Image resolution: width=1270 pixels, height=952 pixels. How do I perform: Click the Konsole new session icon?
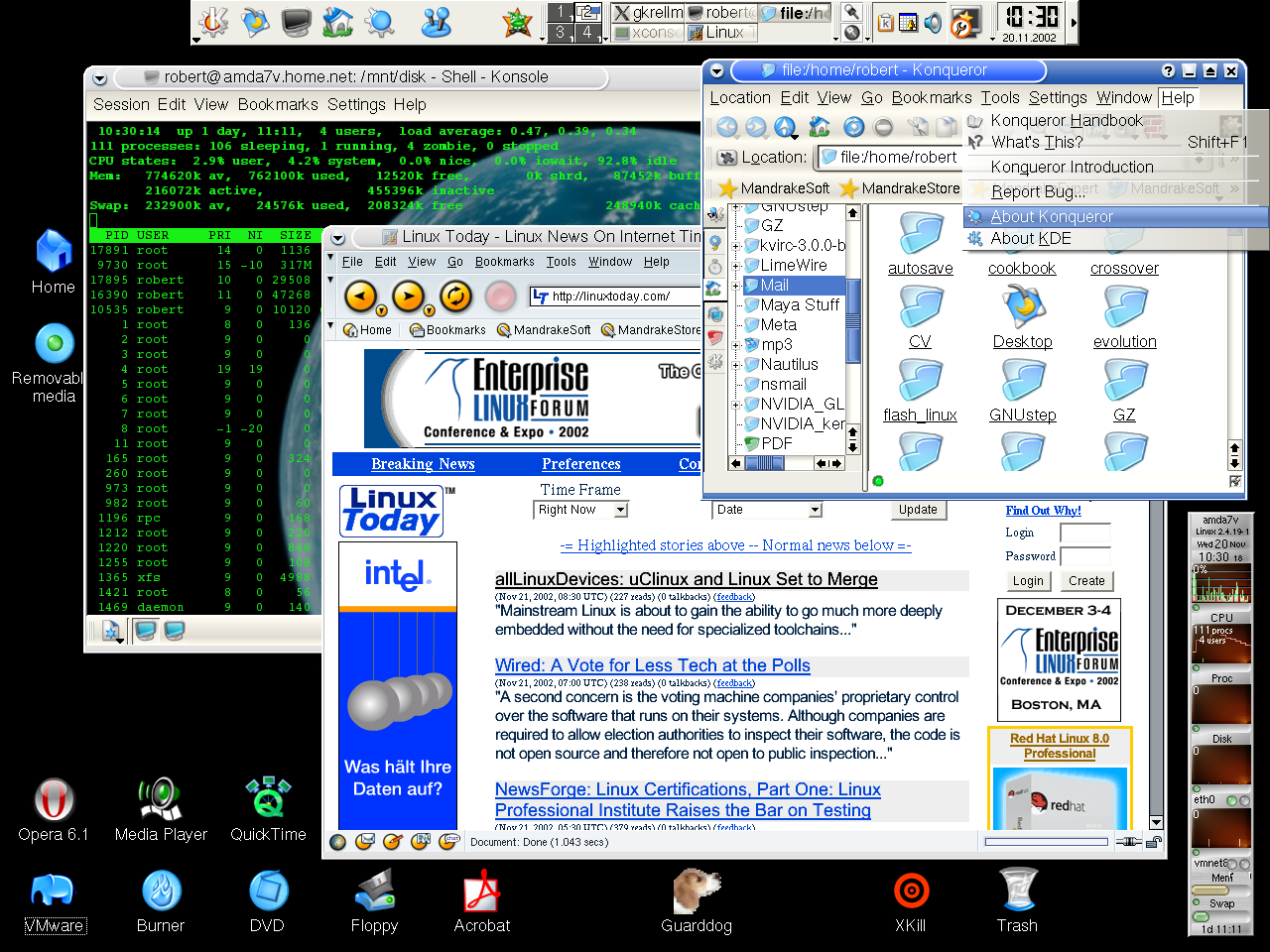pyautogui.click(x=110, y=630)
